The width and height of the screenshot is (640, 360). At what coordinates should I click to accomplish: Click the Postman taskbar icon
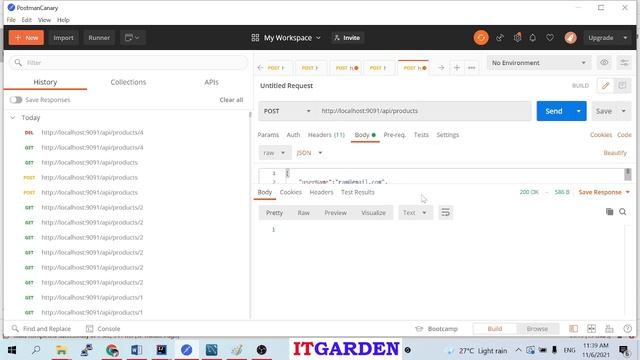(187, 350)
